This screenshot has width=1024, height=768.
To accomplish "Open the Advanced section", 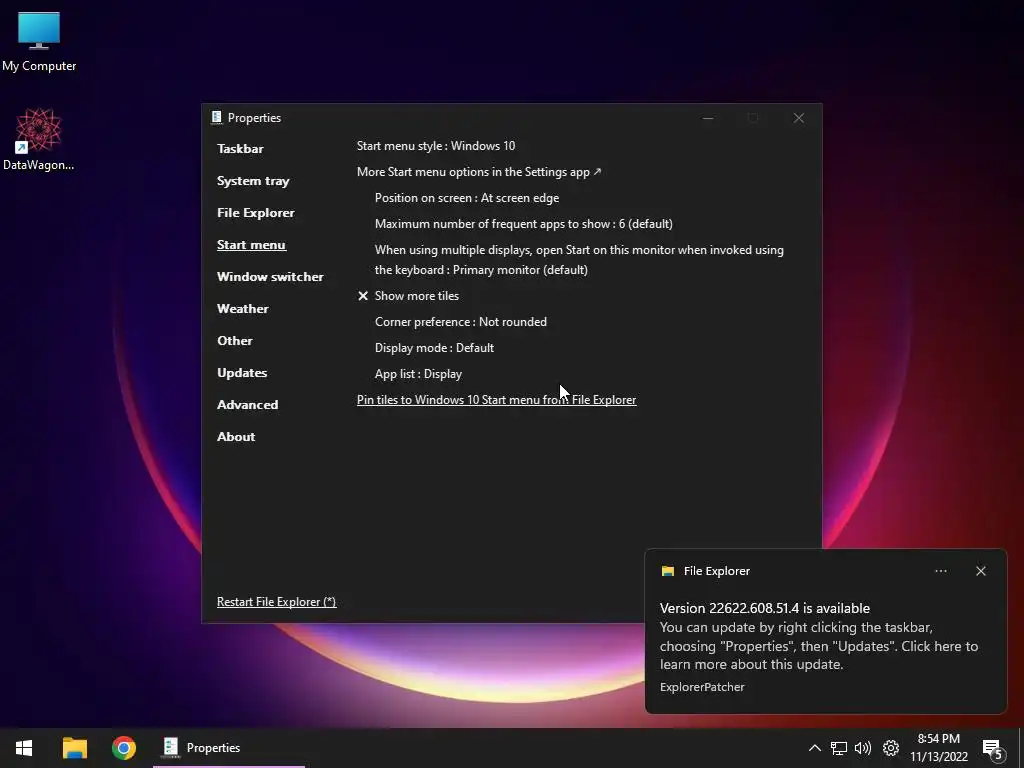I will pyautogui.click(x=247, y=405).
